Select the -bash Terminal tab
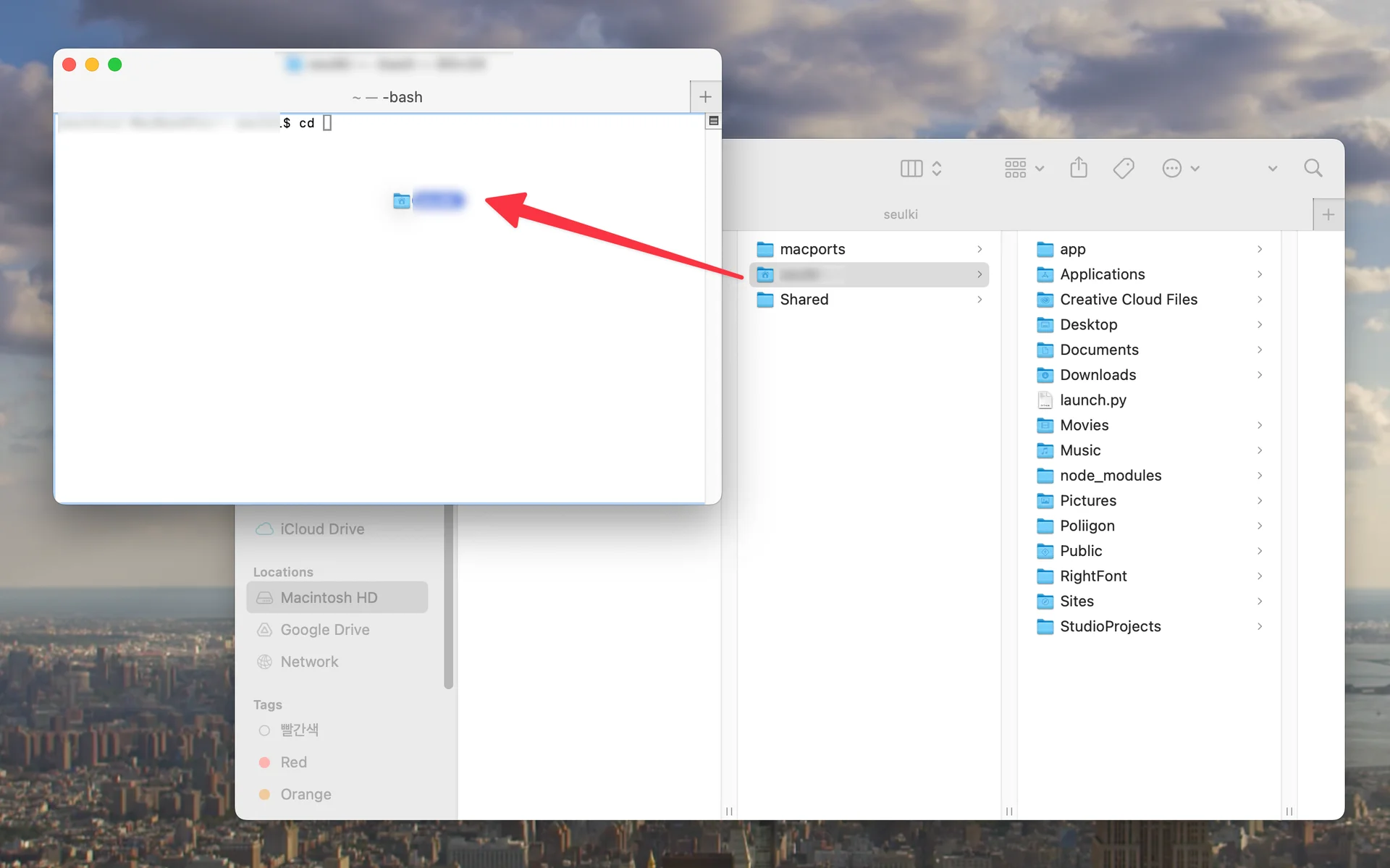The width and height of the screenshot is (1390, 868). click(387, 97)
